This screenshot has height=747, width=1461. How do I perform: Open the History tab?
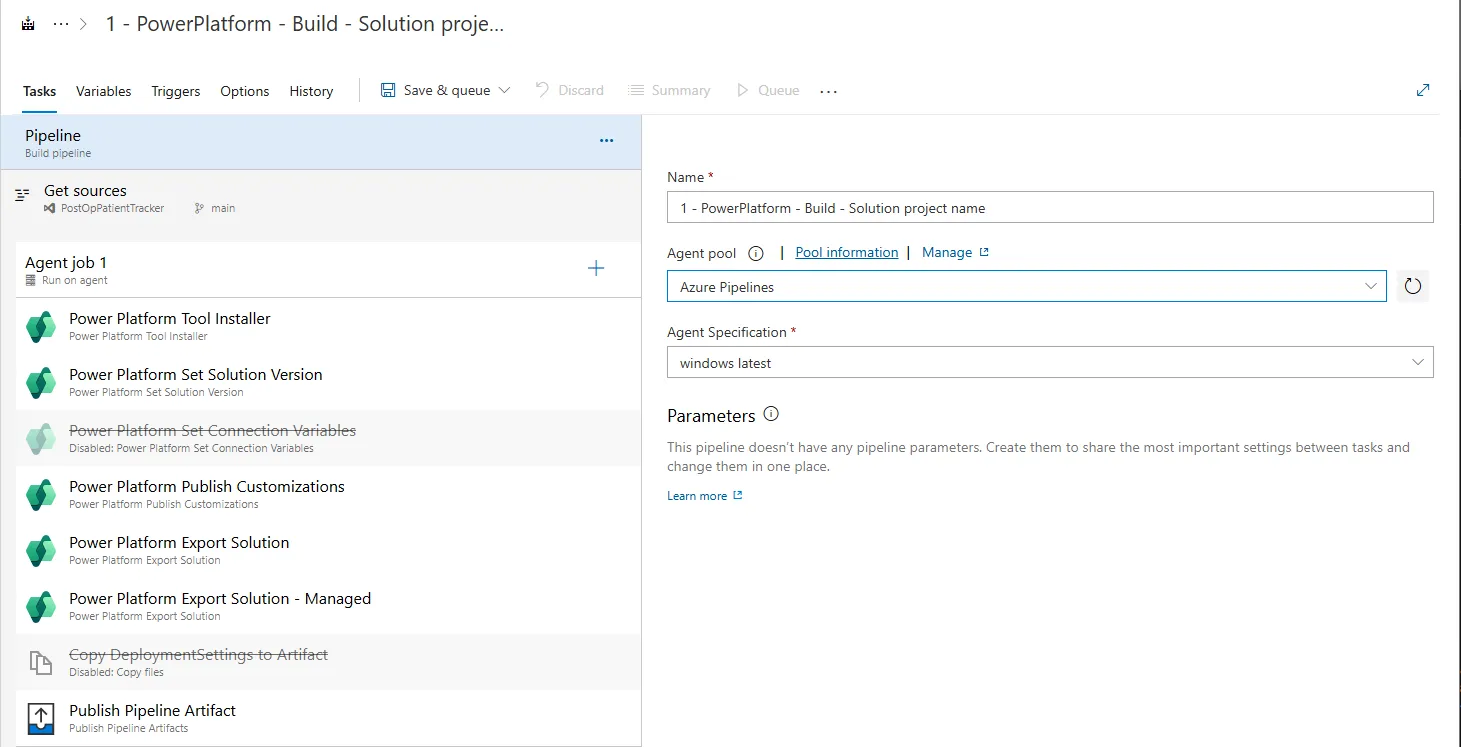(311, 91)
